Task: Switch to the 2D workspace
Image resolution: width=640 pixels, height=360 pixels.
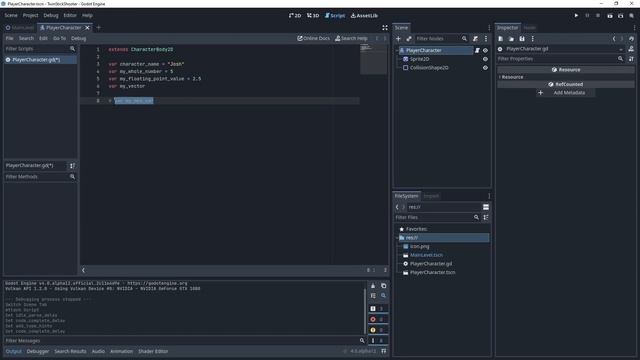Action: pyautogui.click(x=295, y=16)
